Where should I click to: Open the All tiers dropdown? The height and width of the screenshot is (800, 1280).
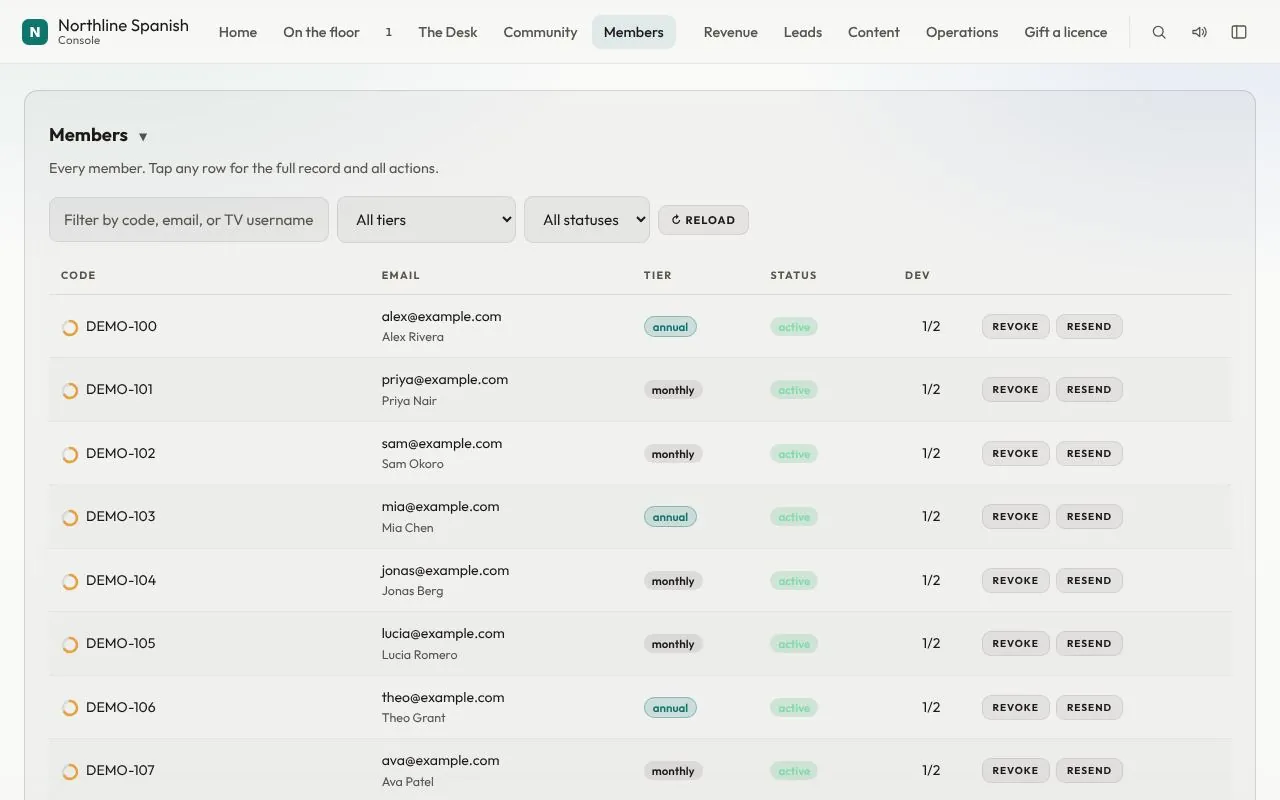tap(426, 219)
